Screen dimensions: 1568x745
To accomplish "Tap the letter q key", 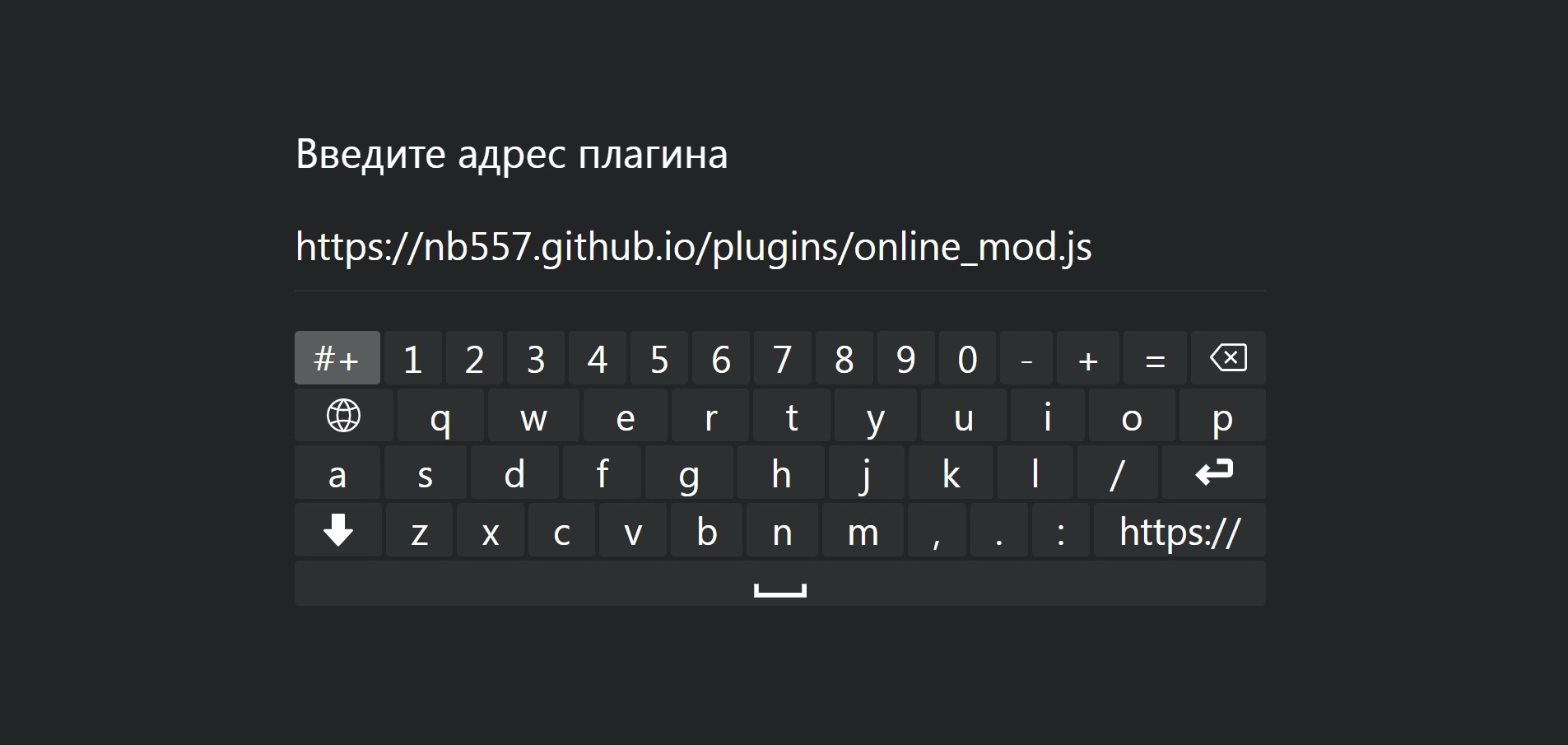I will tap(440, 416).
